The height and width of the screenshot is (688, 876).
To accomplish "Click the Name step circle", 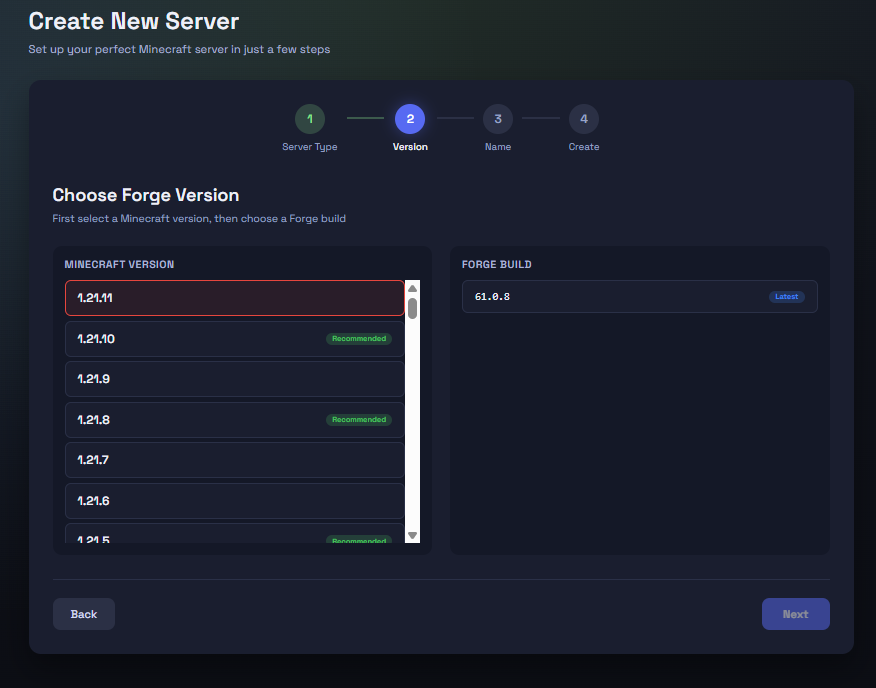I will [x=498, y=118].
